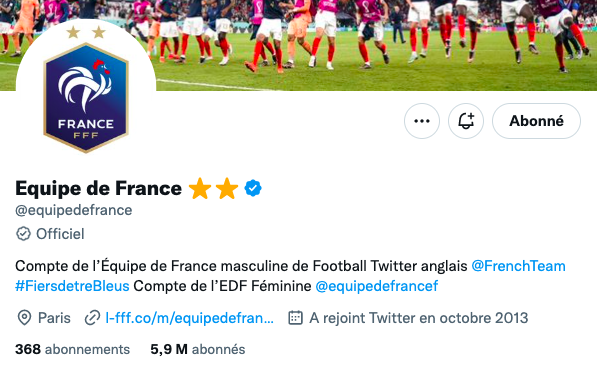Open the #FiersdetreBleus hashtag
The height and width of the screenshot is (366, 597).
coord(72,286)
